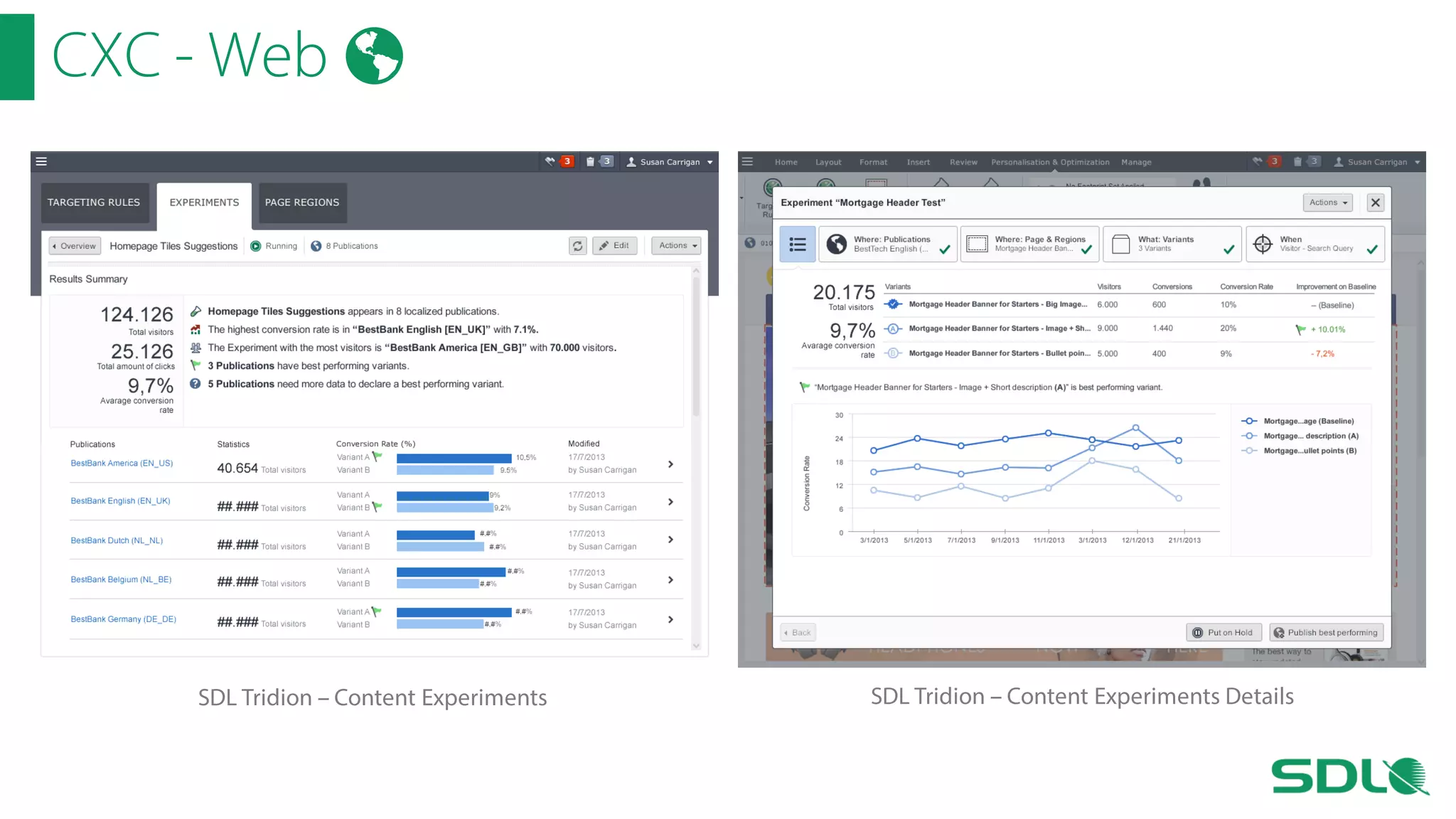Open Home menu in right window
Screen dimensions: 1456x819
click(786, 162)
